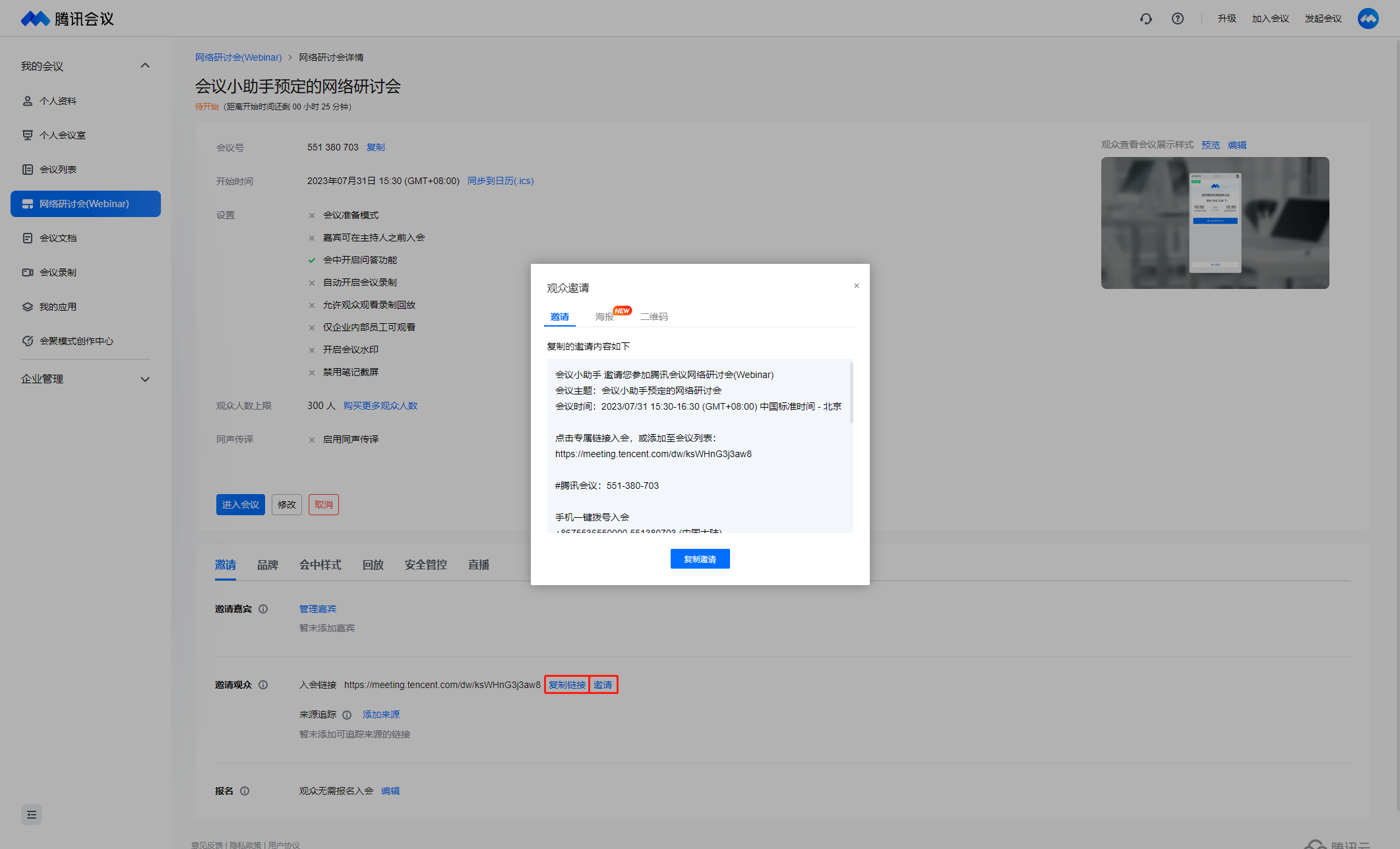Click the 个人会议室 sidebar icon
Screen dimensions: 1400x849
(28, 135)
